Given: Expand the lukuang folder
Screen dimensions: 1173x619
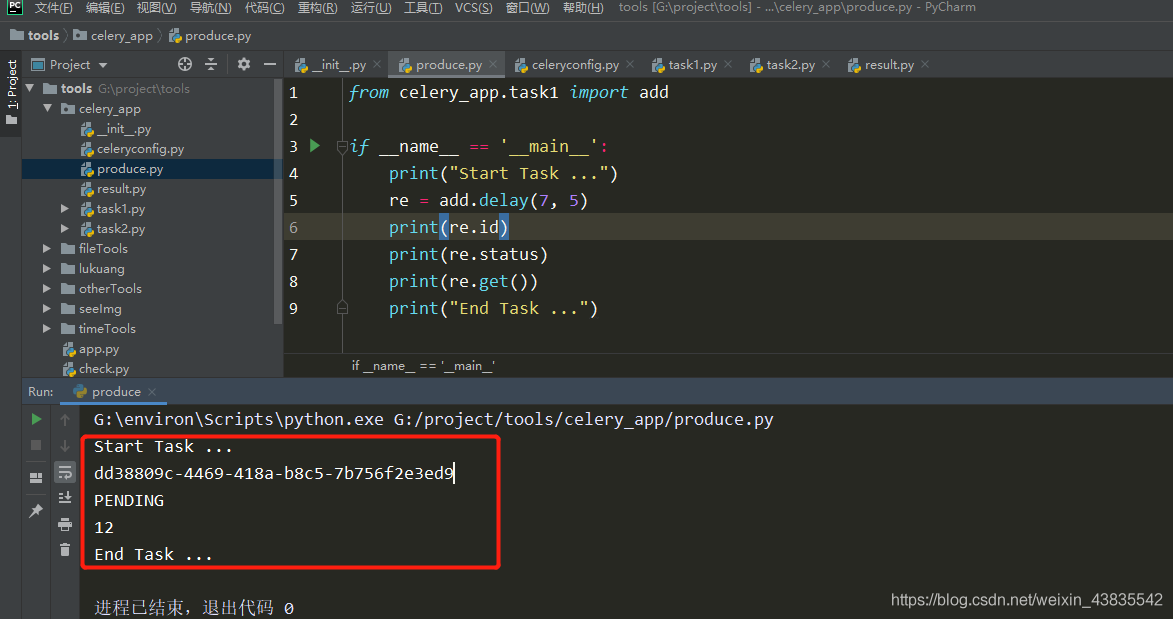Looking at the screenshot, I should (47, 269).
